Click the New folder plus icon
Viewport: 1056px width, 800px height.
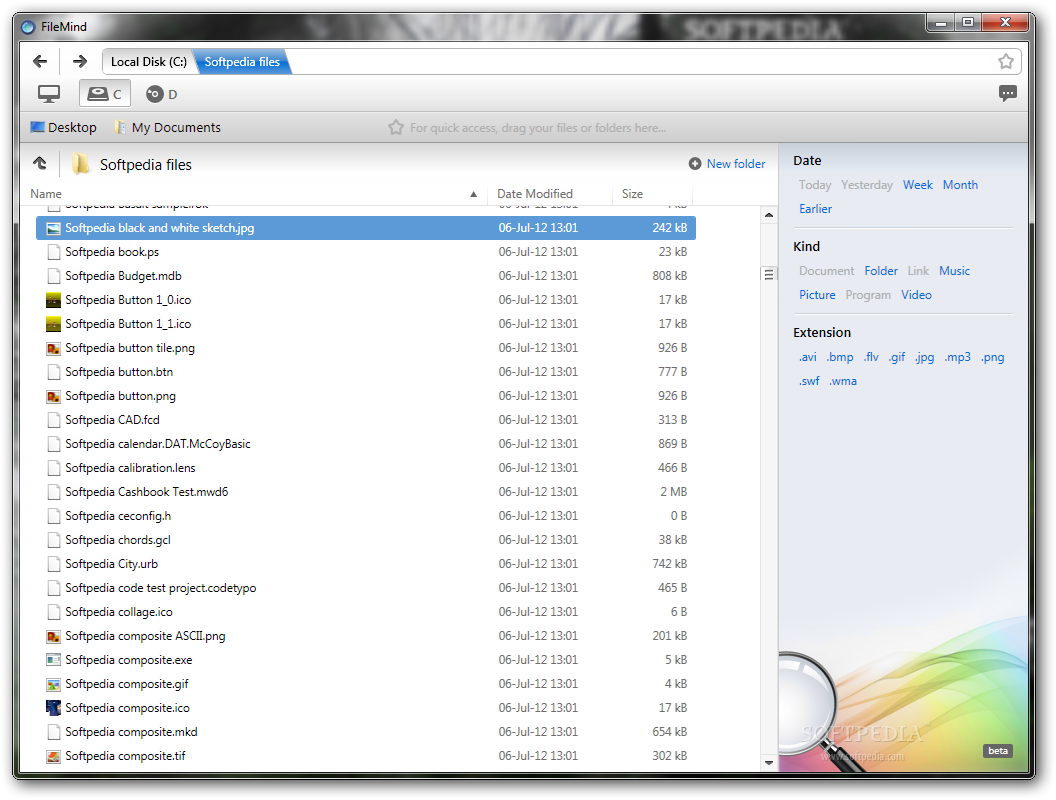(x=695, y=164)
